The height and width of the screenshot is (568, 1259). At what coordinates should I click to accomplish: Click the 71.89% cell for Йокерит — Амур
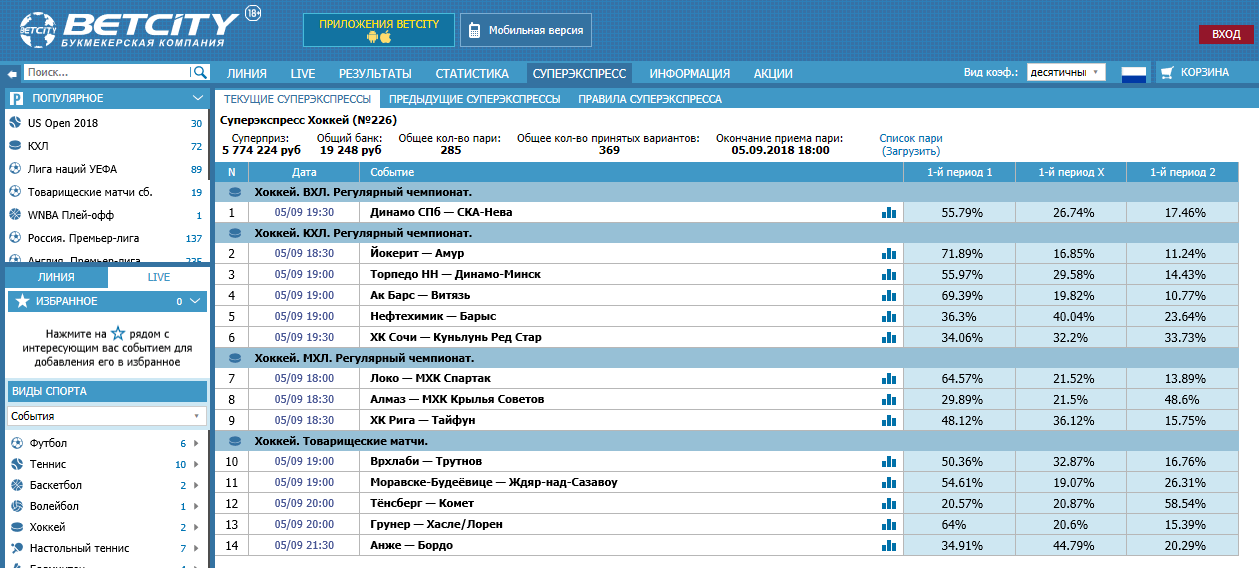(961, 254)
